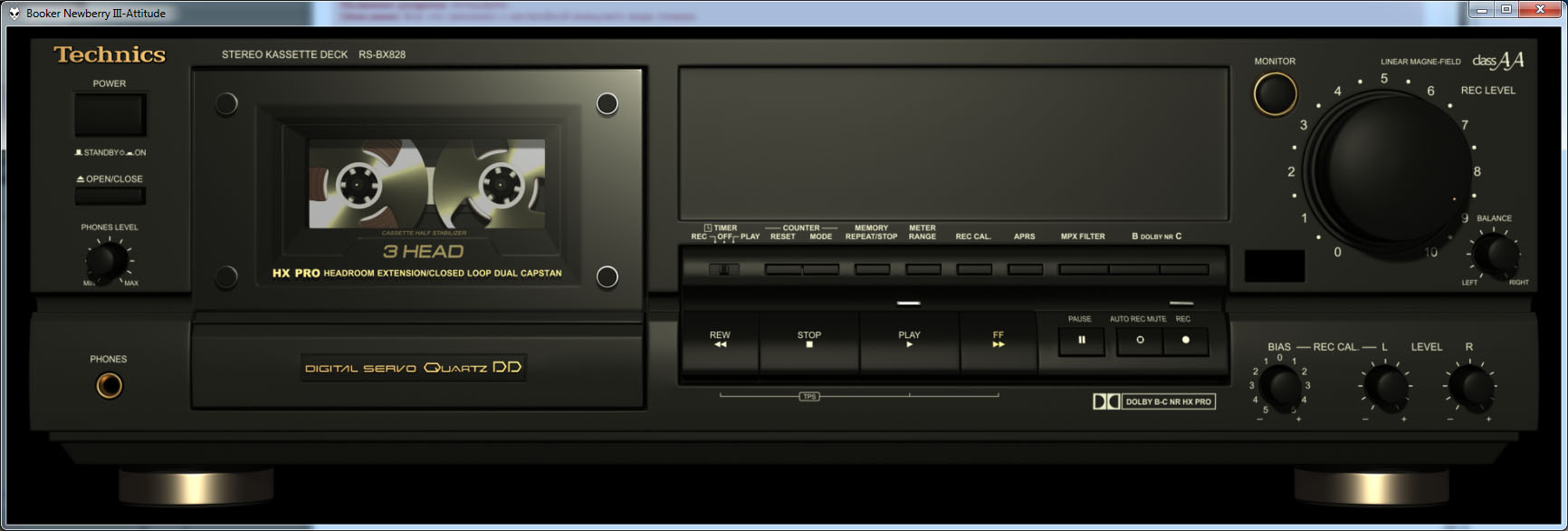Click the blank display panel
Viewport: 1568px width, 531px height.
pos(953,143)
